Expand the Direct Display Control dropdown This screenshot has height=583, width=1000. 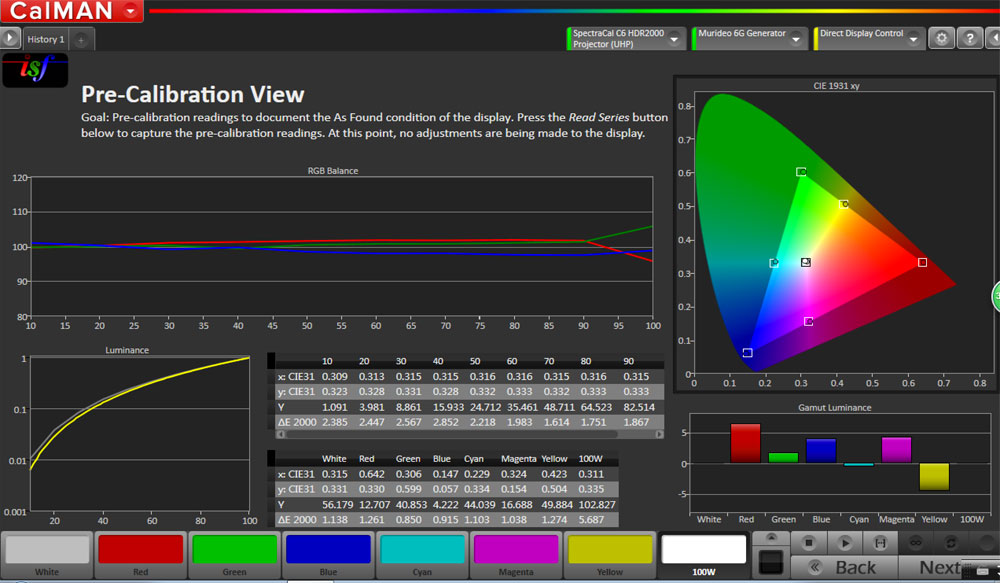913,39
